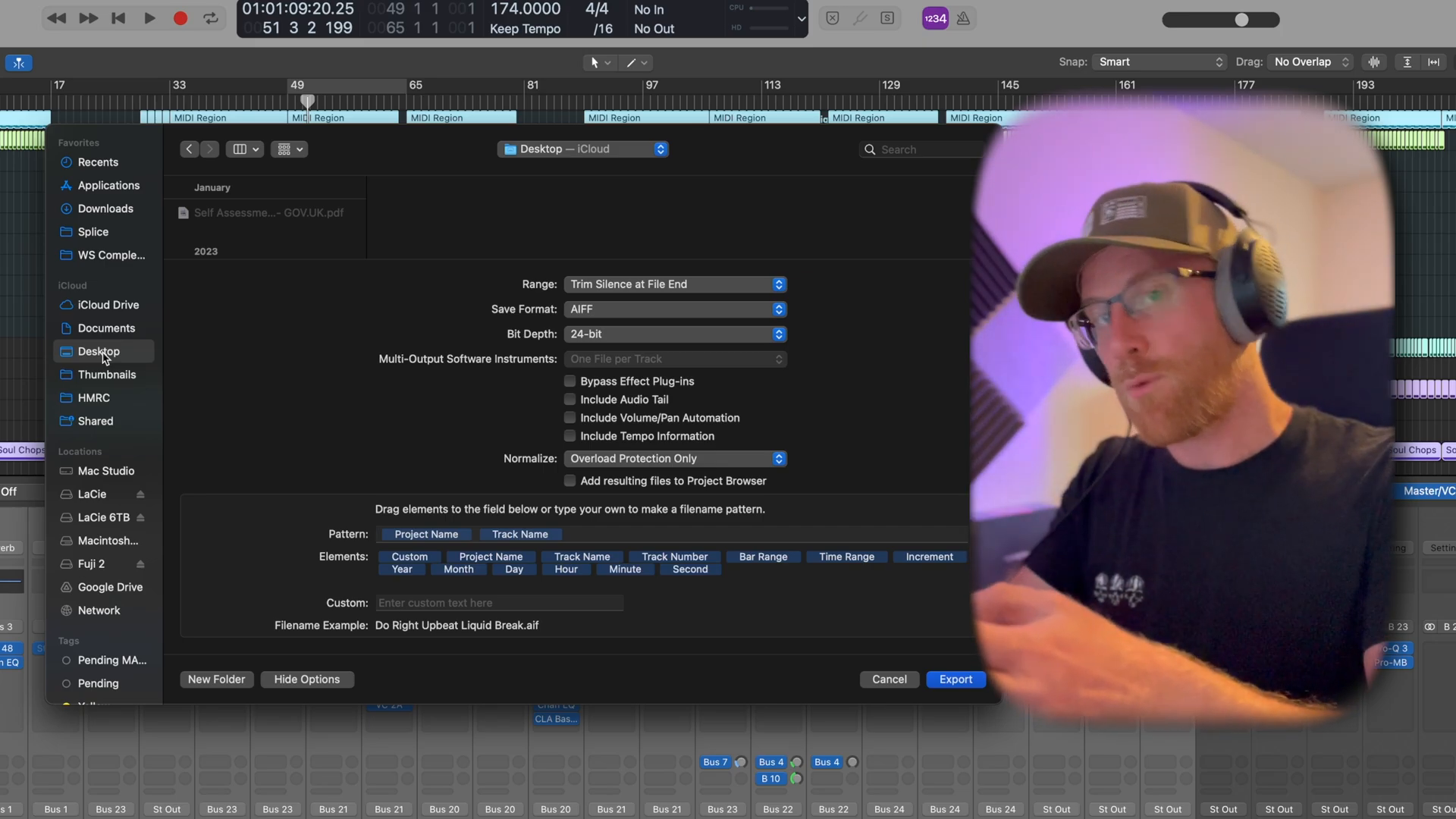The image size is (1456, 819).
Task: Click the rewind transport button
Action: (56, 18)
